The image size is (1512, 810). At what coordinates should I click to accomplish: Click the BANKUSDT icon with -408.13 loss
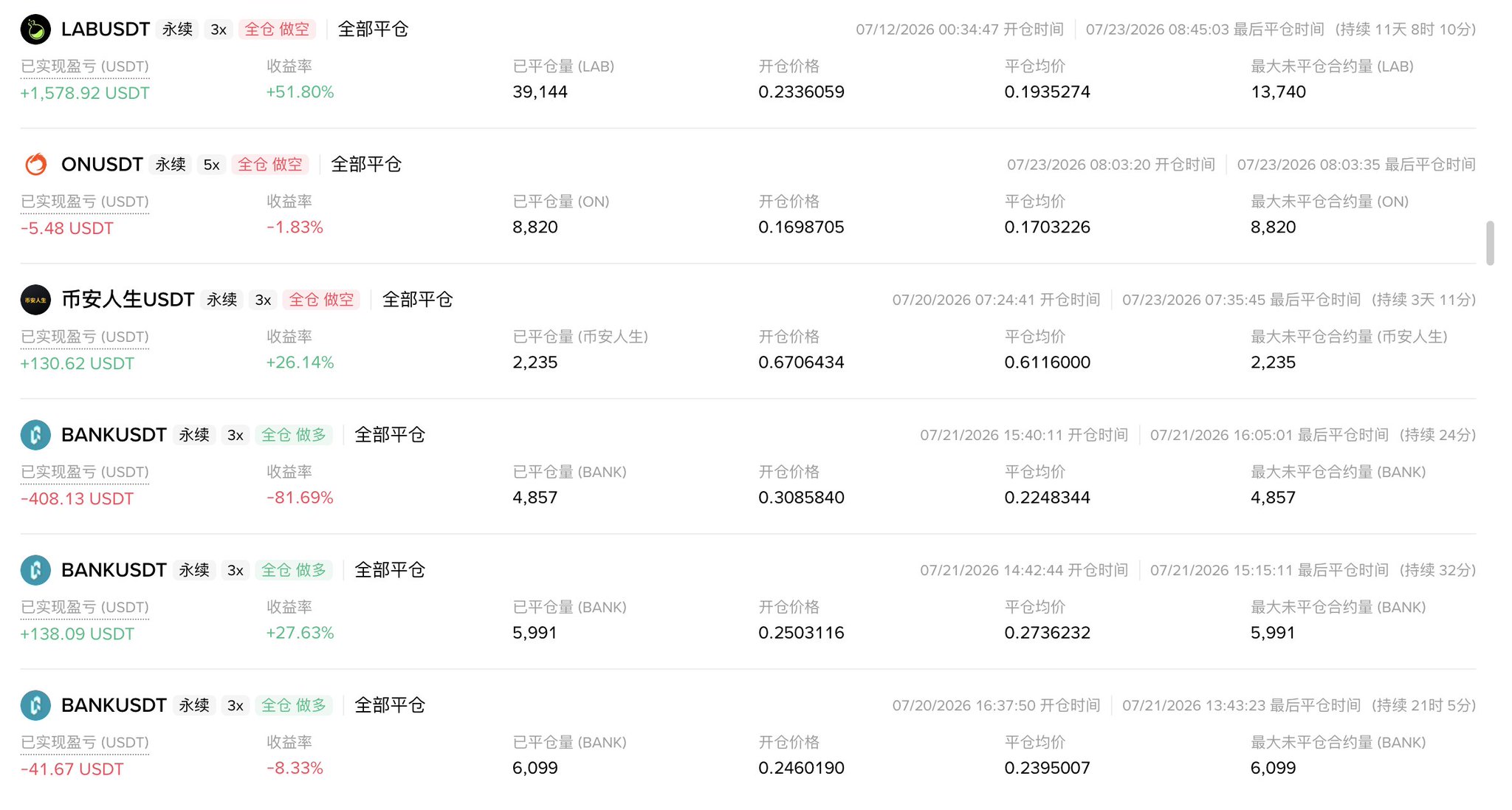pyautogui.click(x=35, y=435)
